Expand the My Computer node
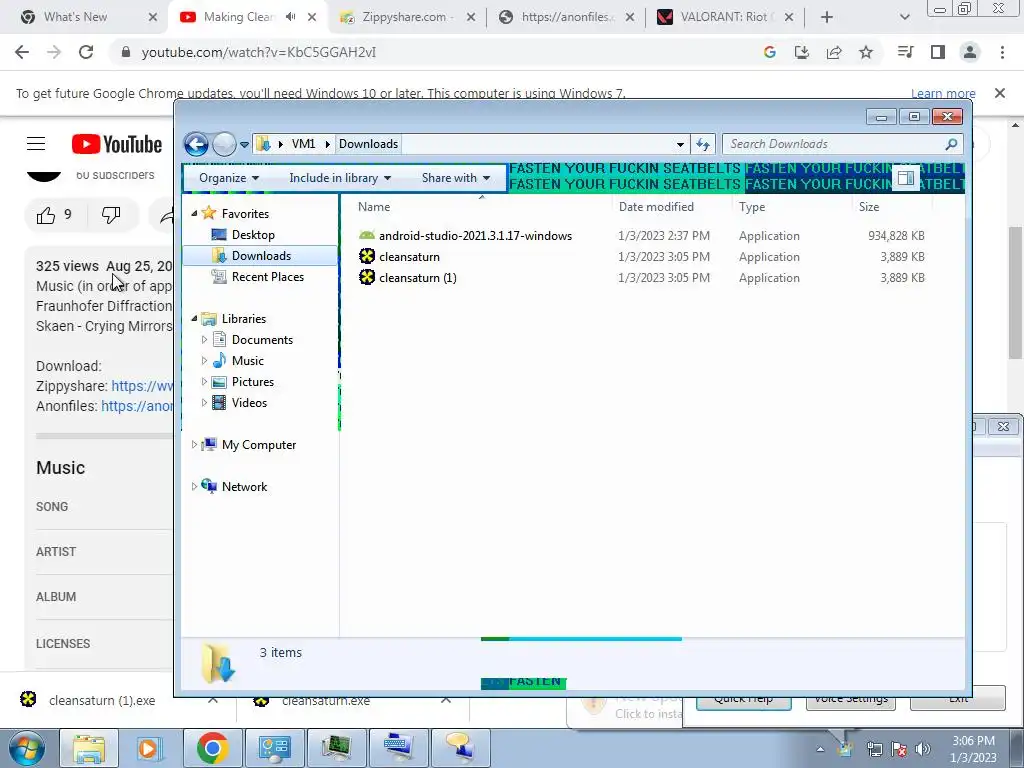This screenshot has height=768, width=1024. coord(194,444)
